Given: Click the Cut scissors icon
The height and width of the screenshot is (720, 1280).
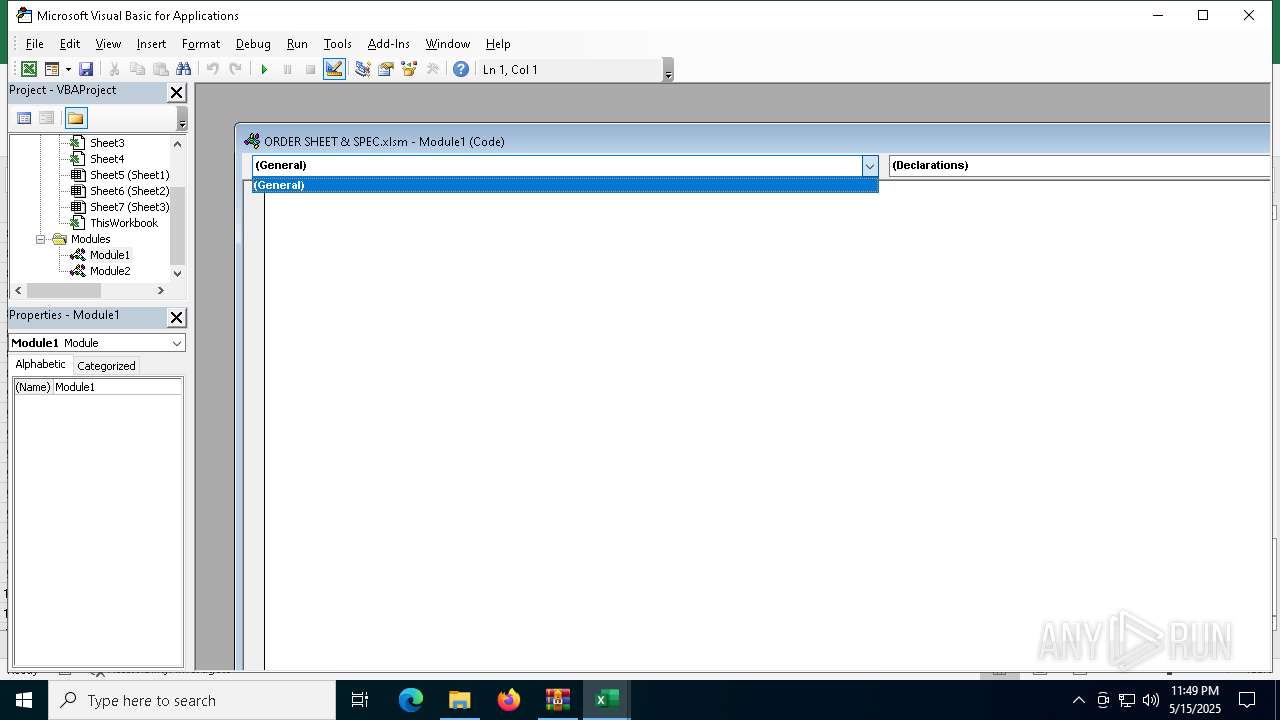Looking at the screenshot, I should 114,69.
